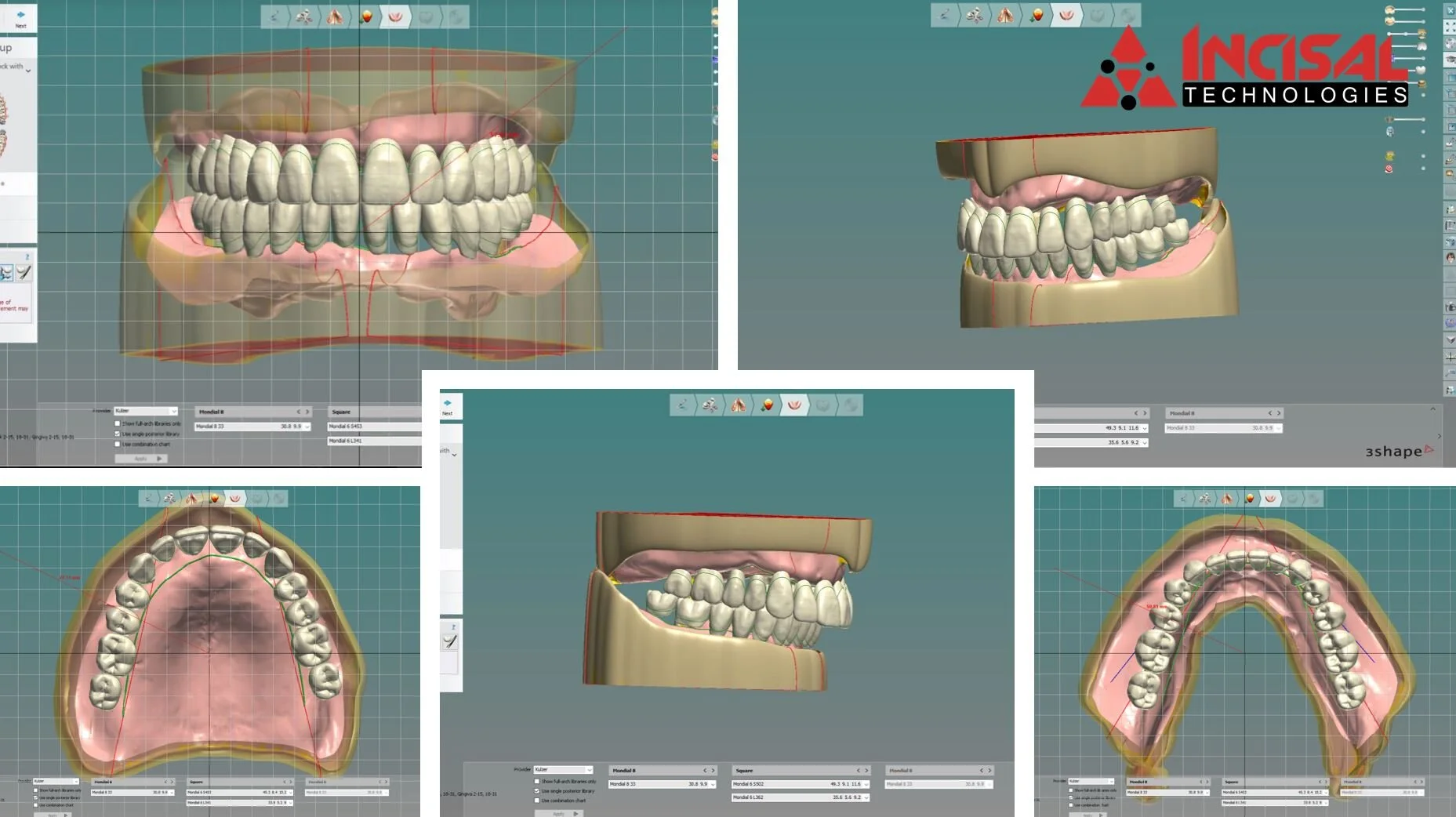Select the 'Square' library panel header
Image resolution: width=1456 pixels, height=817 pixels.
point(343,412)
